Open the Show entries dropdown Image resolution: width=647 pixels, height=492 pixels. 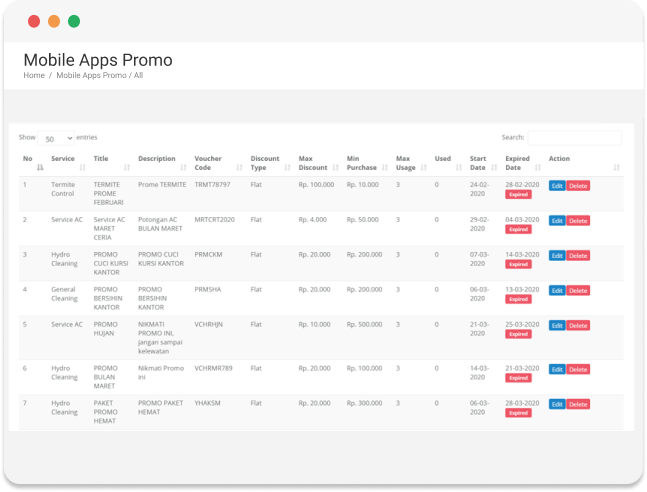tap(56, 138)
